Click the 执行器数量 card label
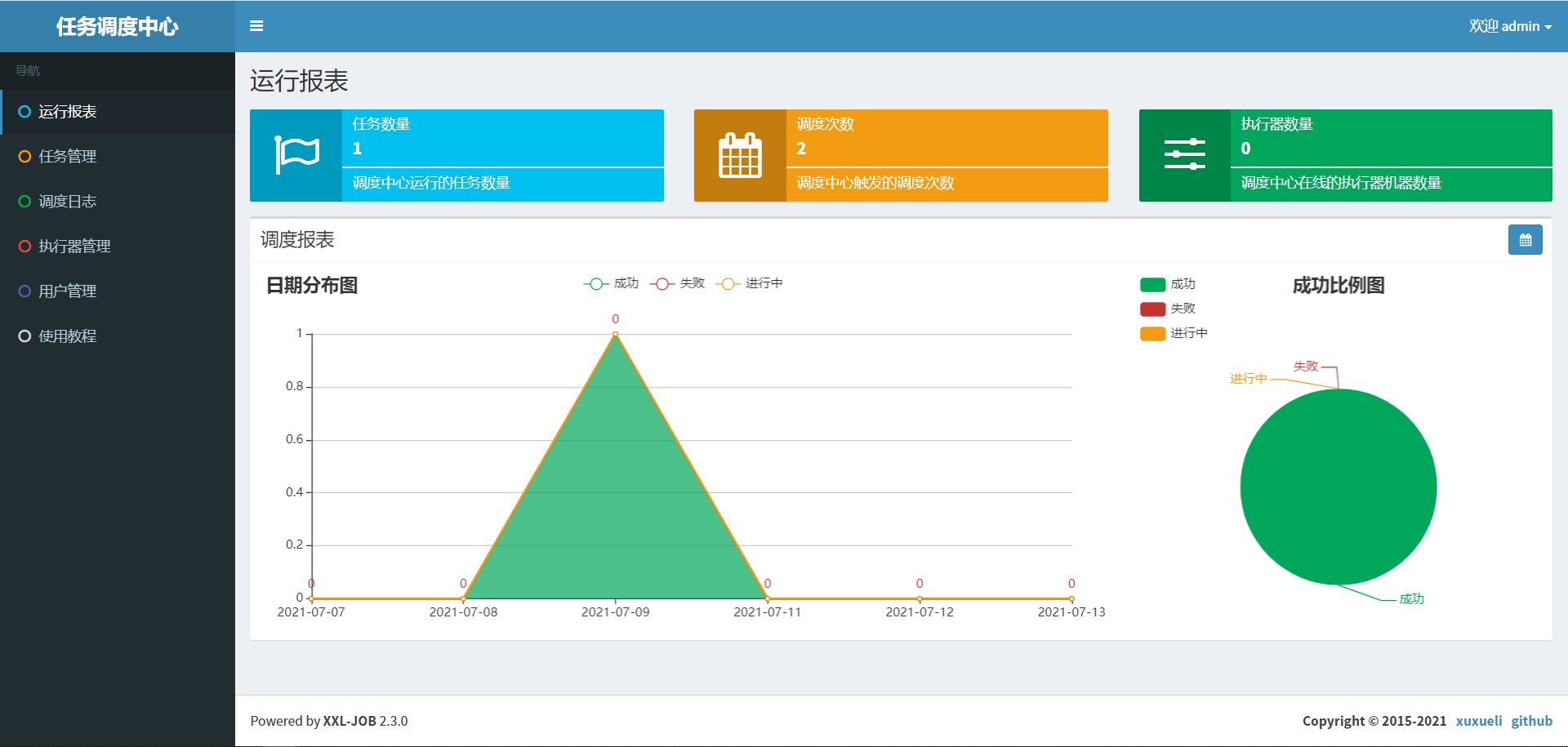The width and height of the screenshot is (1568, 747). tap(1277, 124)
